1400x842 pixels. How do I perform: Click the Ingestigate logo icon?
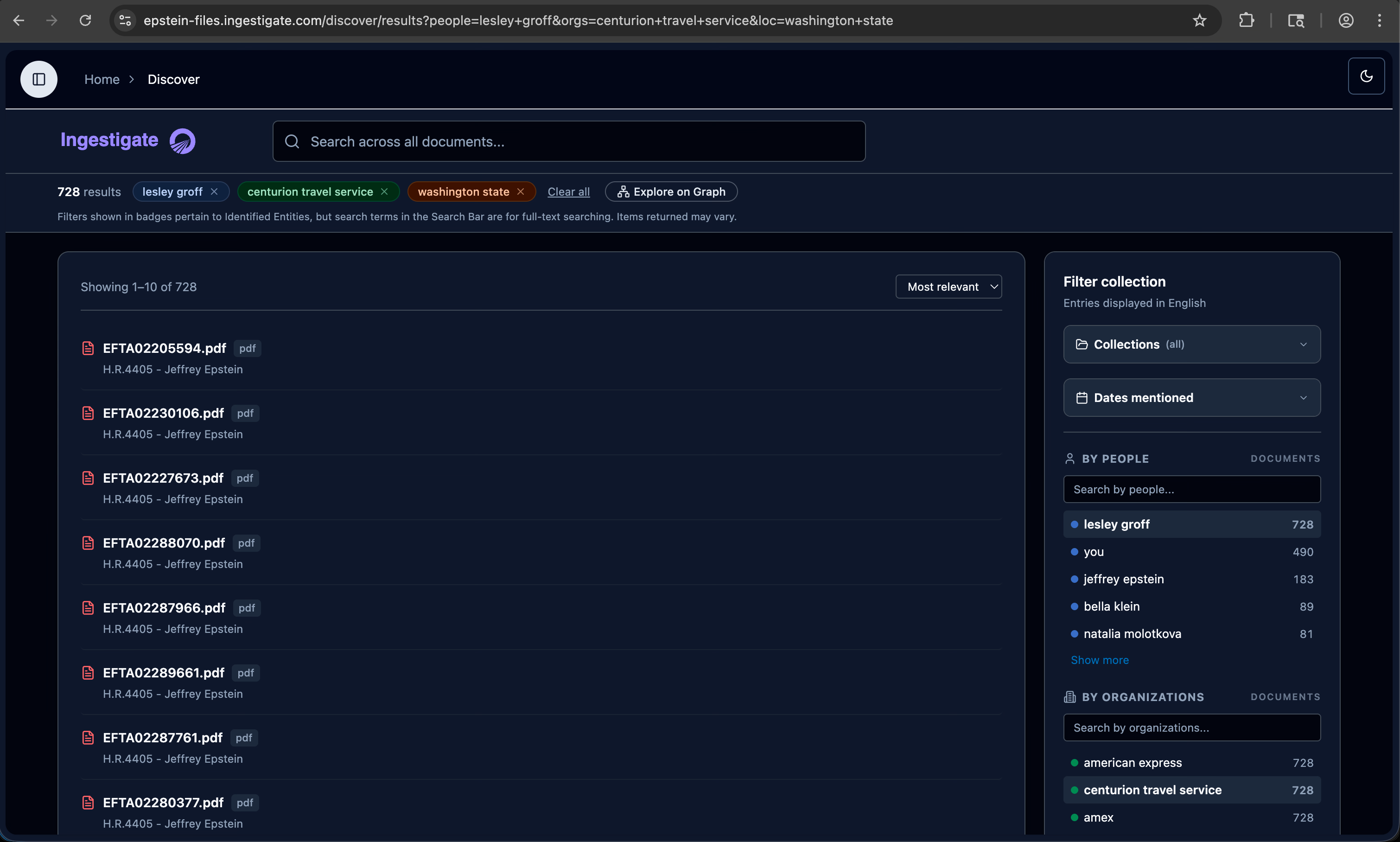pyautogui.click(x=182, y=140)
